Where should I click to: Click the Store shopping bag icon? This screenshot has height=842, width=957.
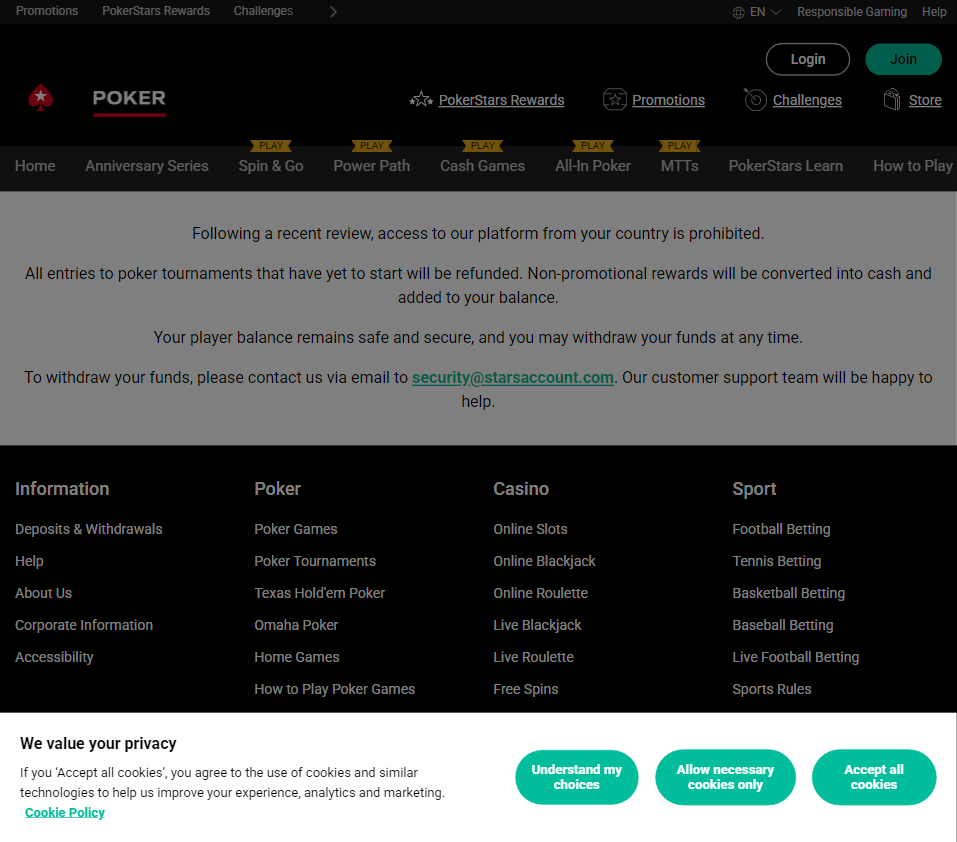tap(892, 99)
